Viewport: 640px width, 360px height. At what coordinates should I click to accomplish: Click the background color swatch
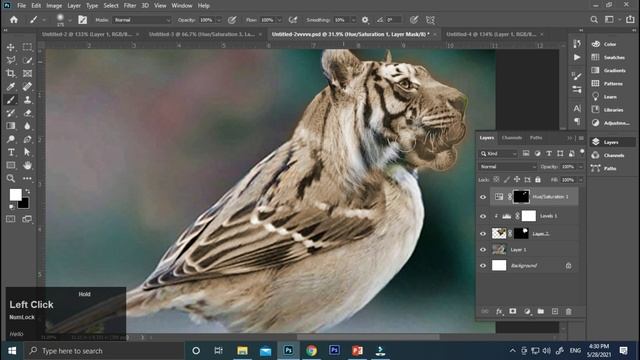24,203
